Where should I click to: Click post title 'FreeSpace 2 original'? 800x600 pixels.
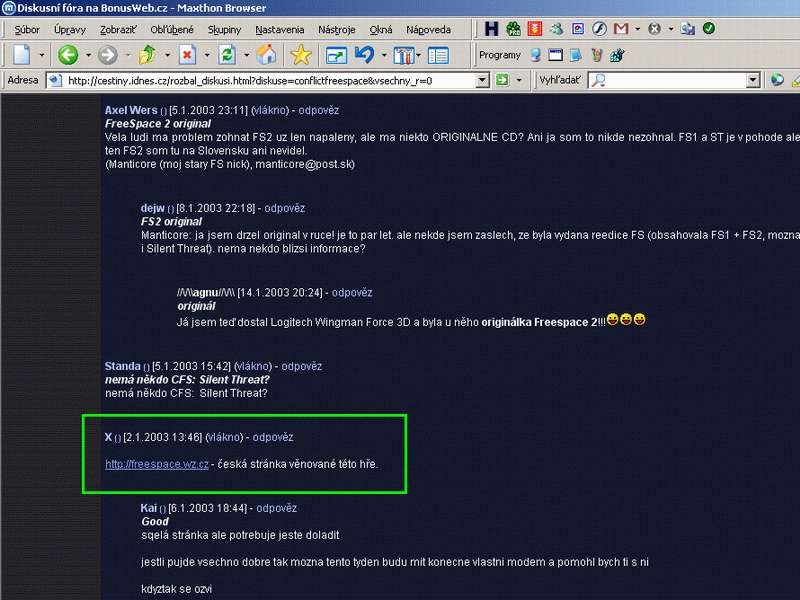(x=158, y=123)
